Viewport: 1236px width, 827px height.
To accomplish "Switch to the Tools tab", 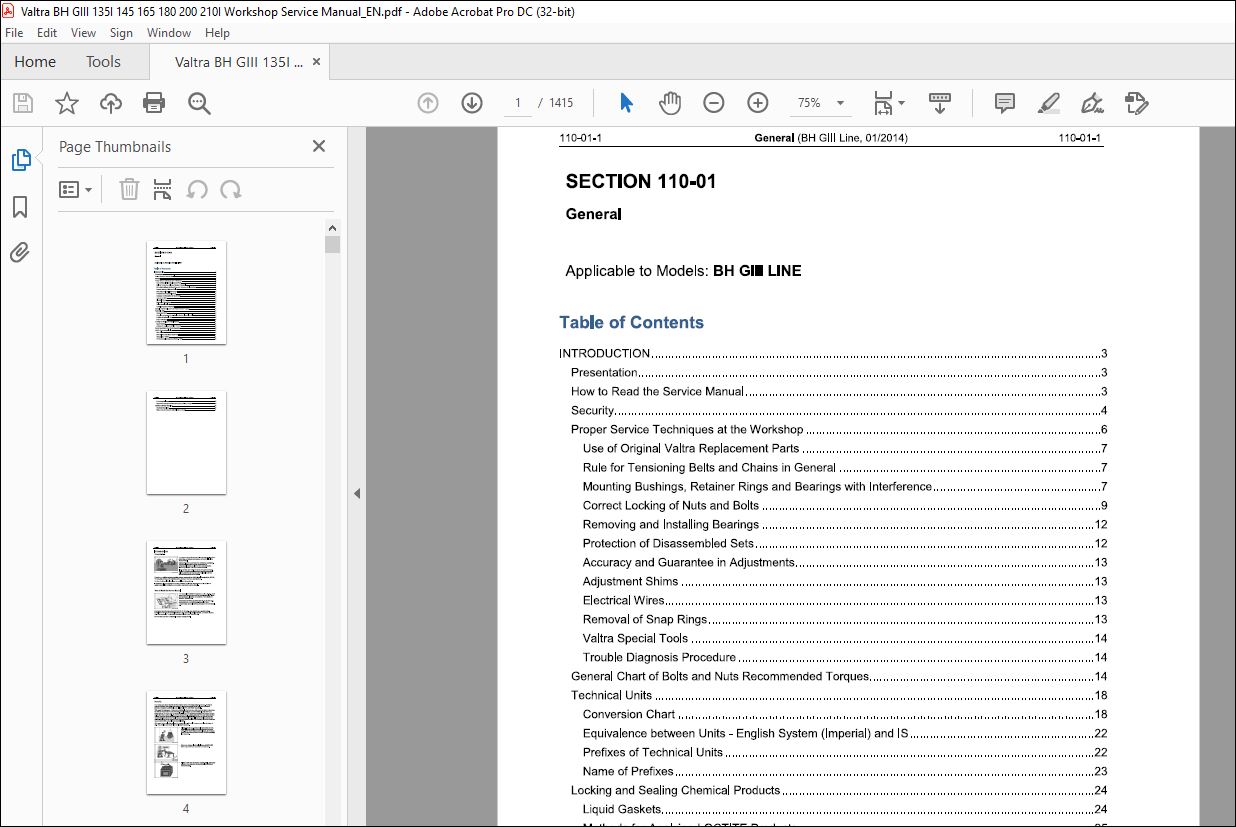I will 103,62.
